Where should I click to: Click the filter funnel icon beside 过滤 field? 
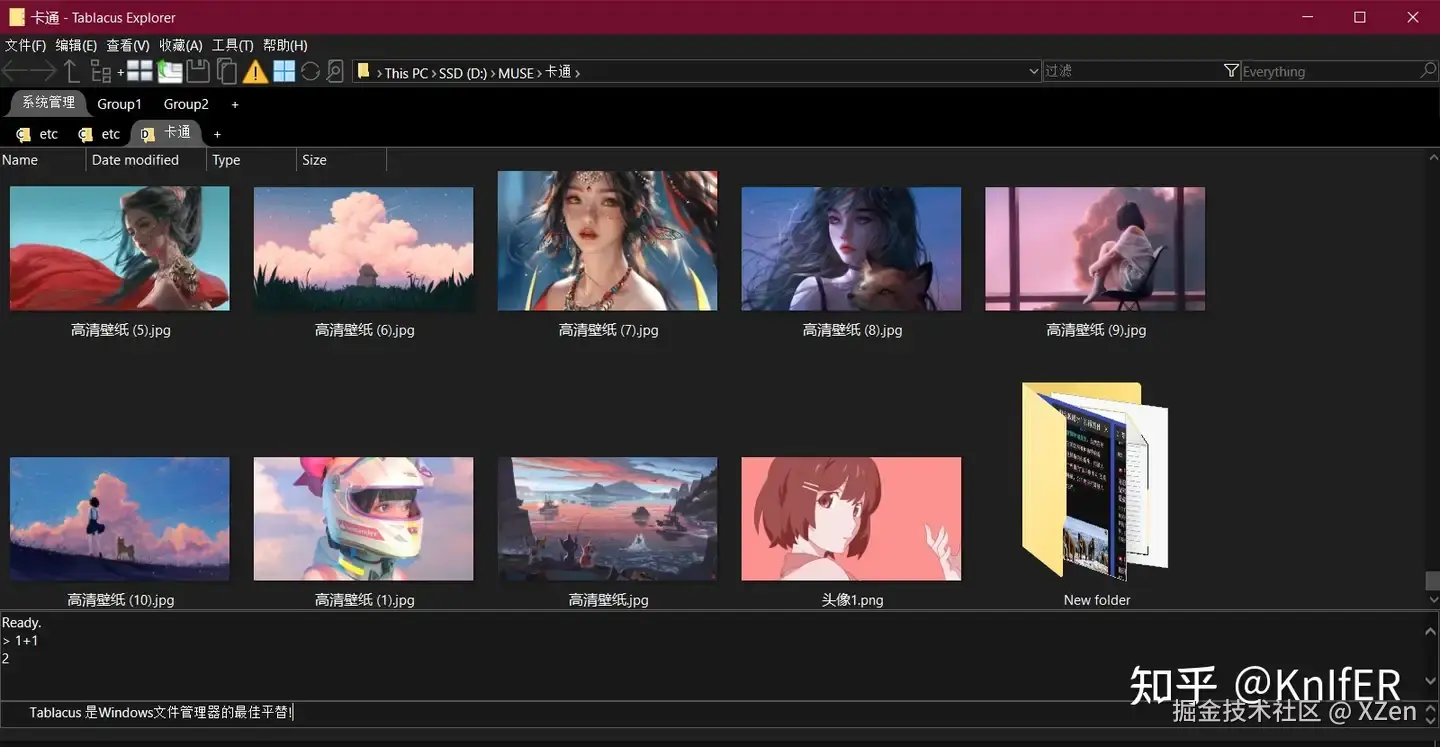[x=1230, y=70]
